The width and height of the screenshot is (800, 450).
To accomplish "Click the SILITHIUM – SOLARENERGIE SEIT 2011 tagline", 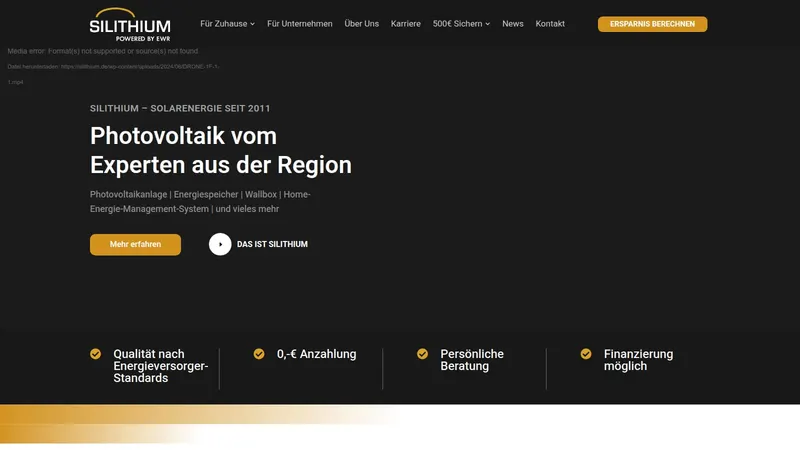I will tap(180, 108).
